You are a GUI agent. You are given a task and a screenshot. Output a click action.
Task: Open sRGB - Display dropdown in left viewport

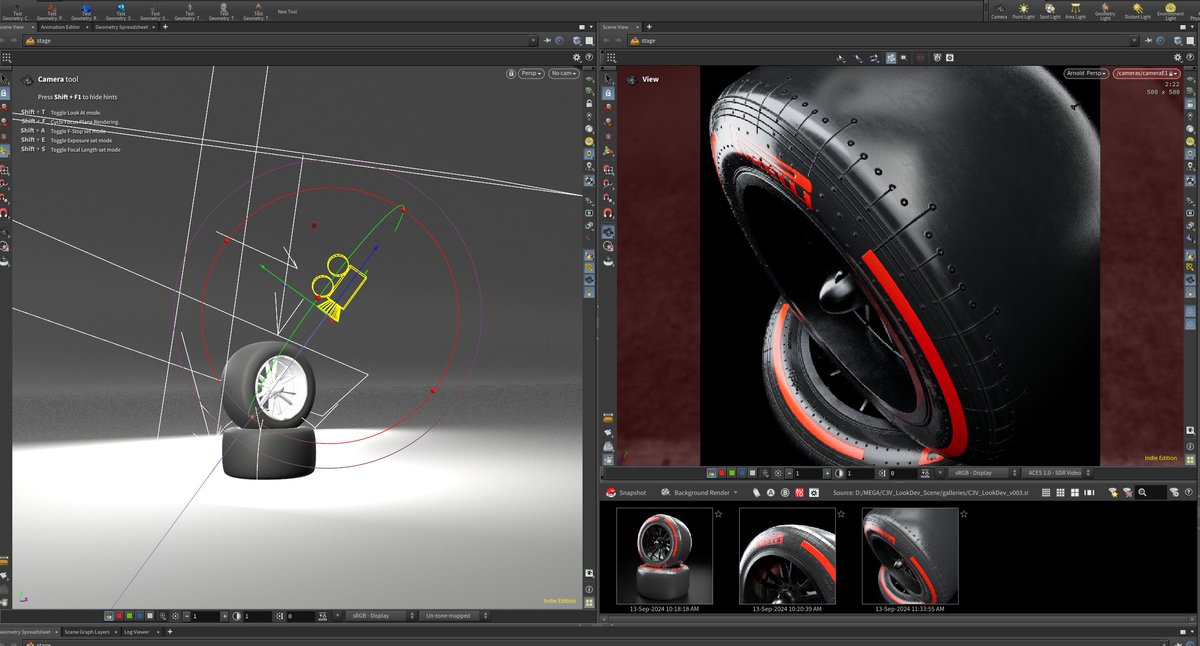(382, 616)
